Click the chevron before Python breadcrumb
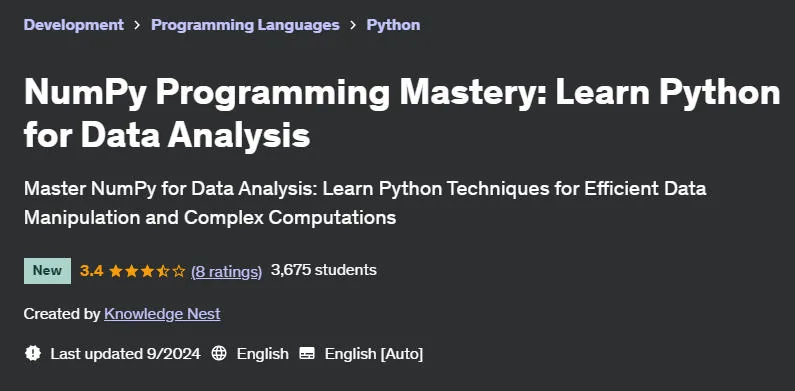The height and width of the screenshot is (391, 795). click(353, 25)
